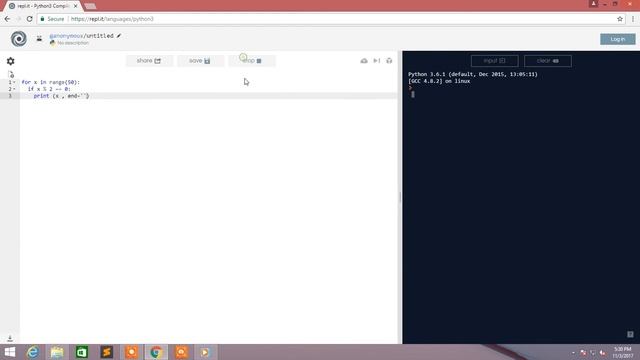Click the 'if x % 2 == 0:' code line
Image resolution: width=640 pixels, height=360 pixels.
point(49,89)
